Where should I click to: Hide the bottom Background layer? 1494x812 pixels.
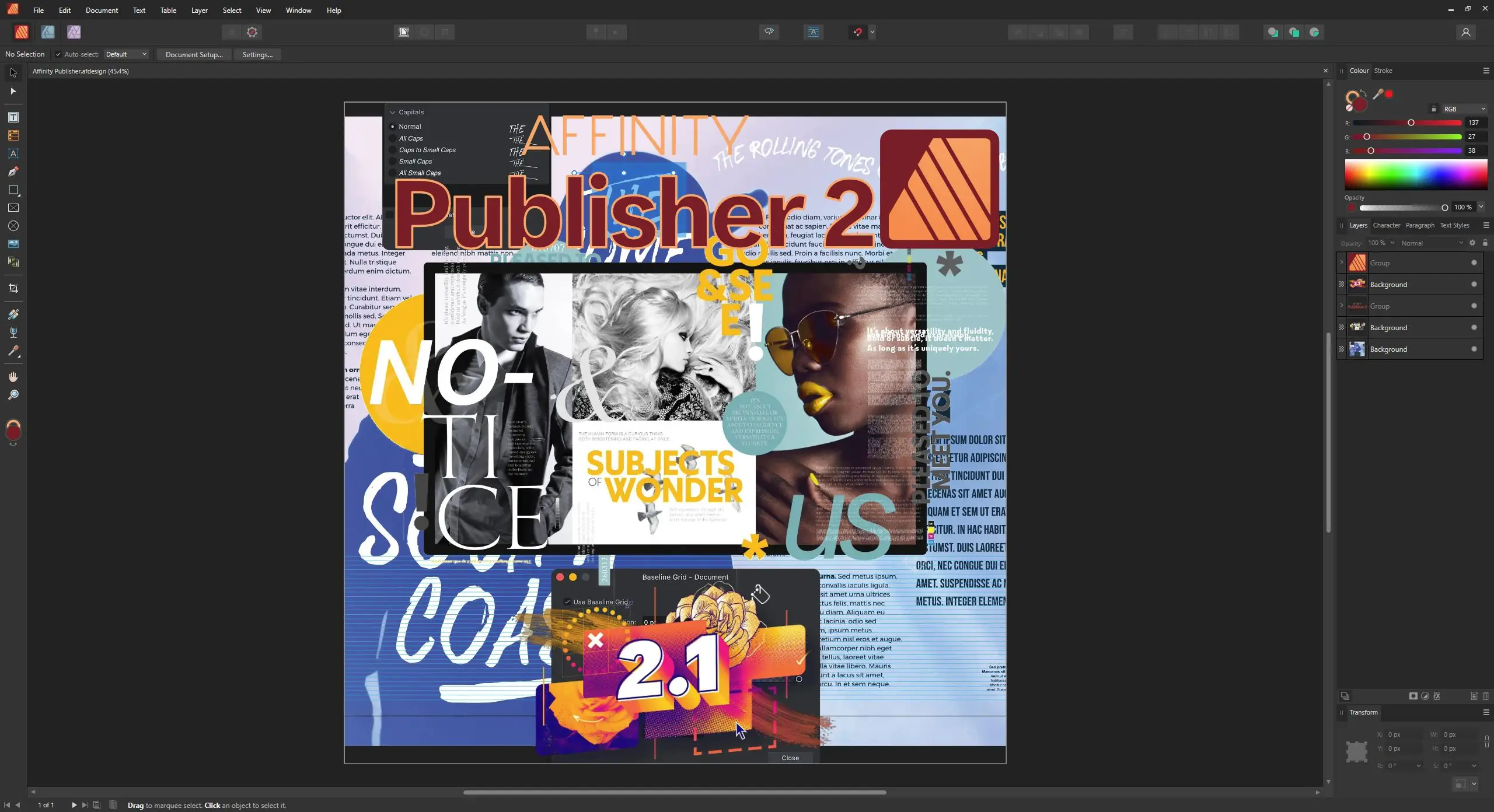coord(1474,349)
